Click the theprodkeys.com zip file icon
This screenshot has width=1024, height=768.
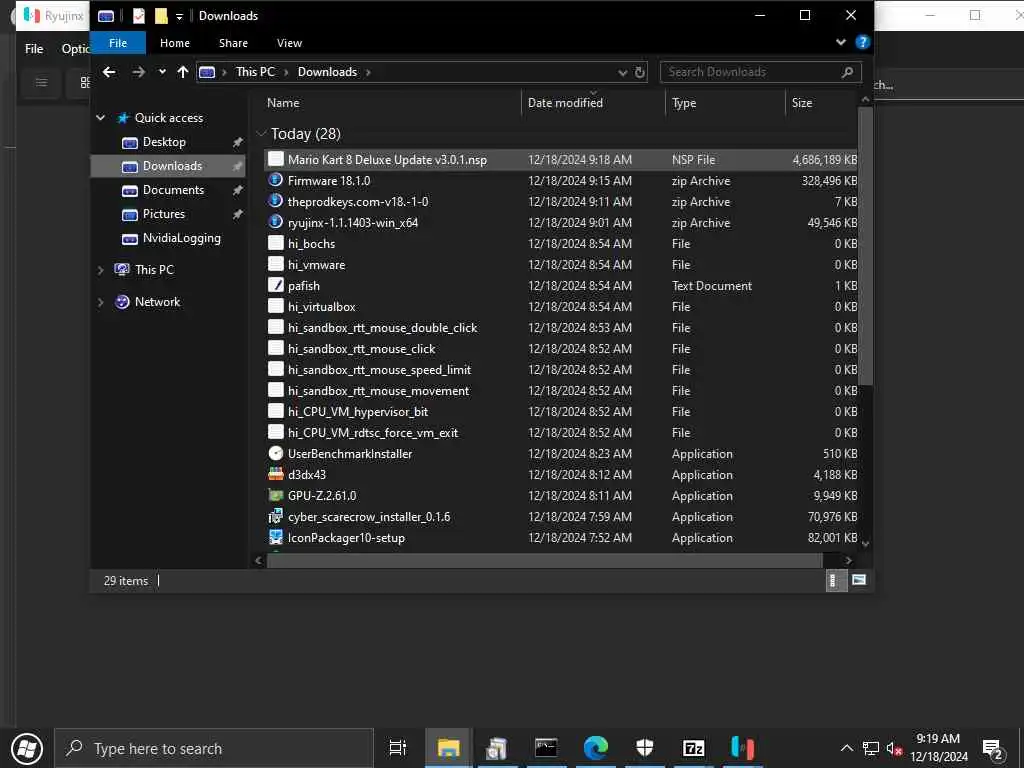[x=276, y=201]
